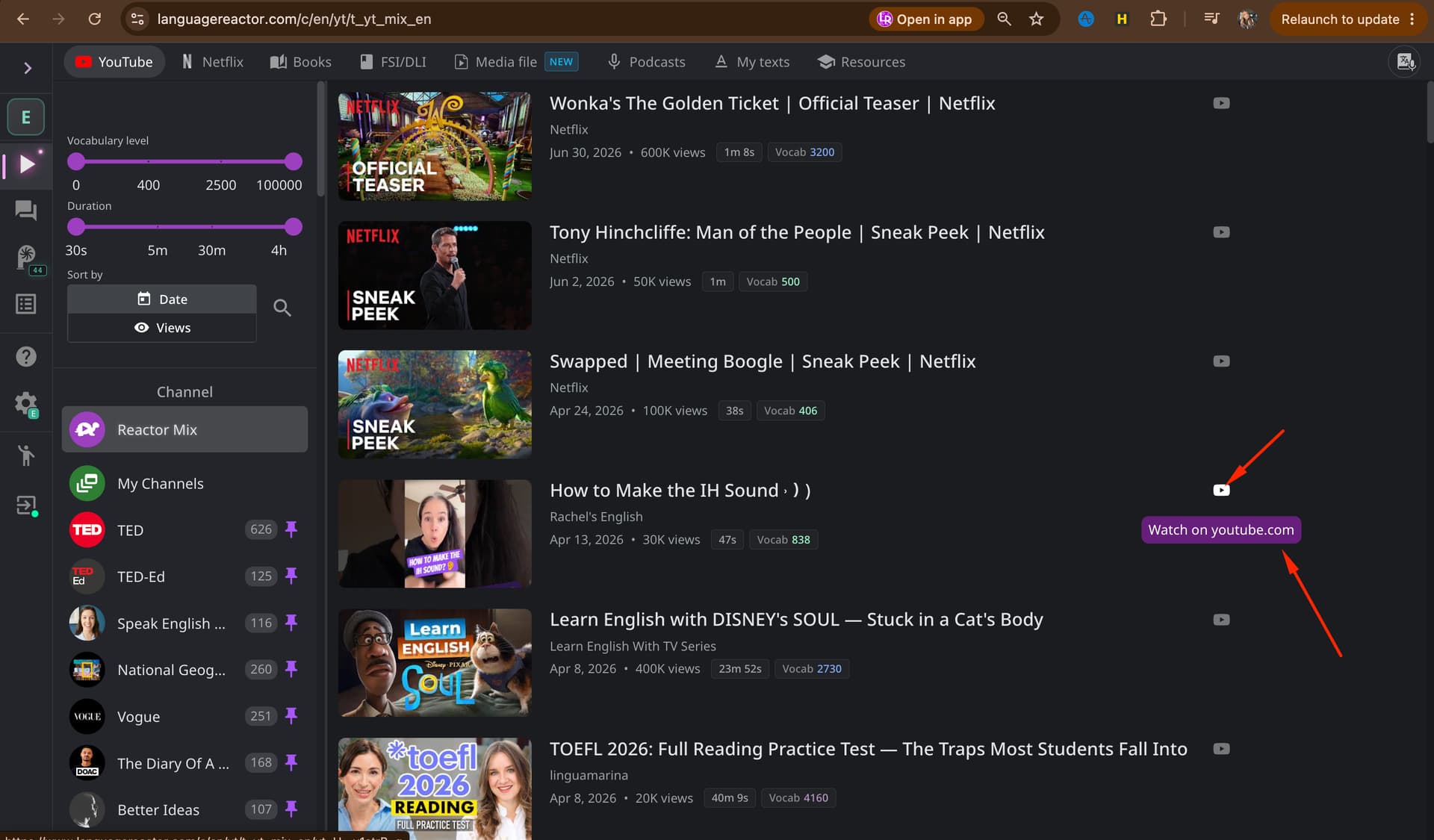Click the search magnifier beside Sort by
1434x840 pixels.
(x=282, y=308)
